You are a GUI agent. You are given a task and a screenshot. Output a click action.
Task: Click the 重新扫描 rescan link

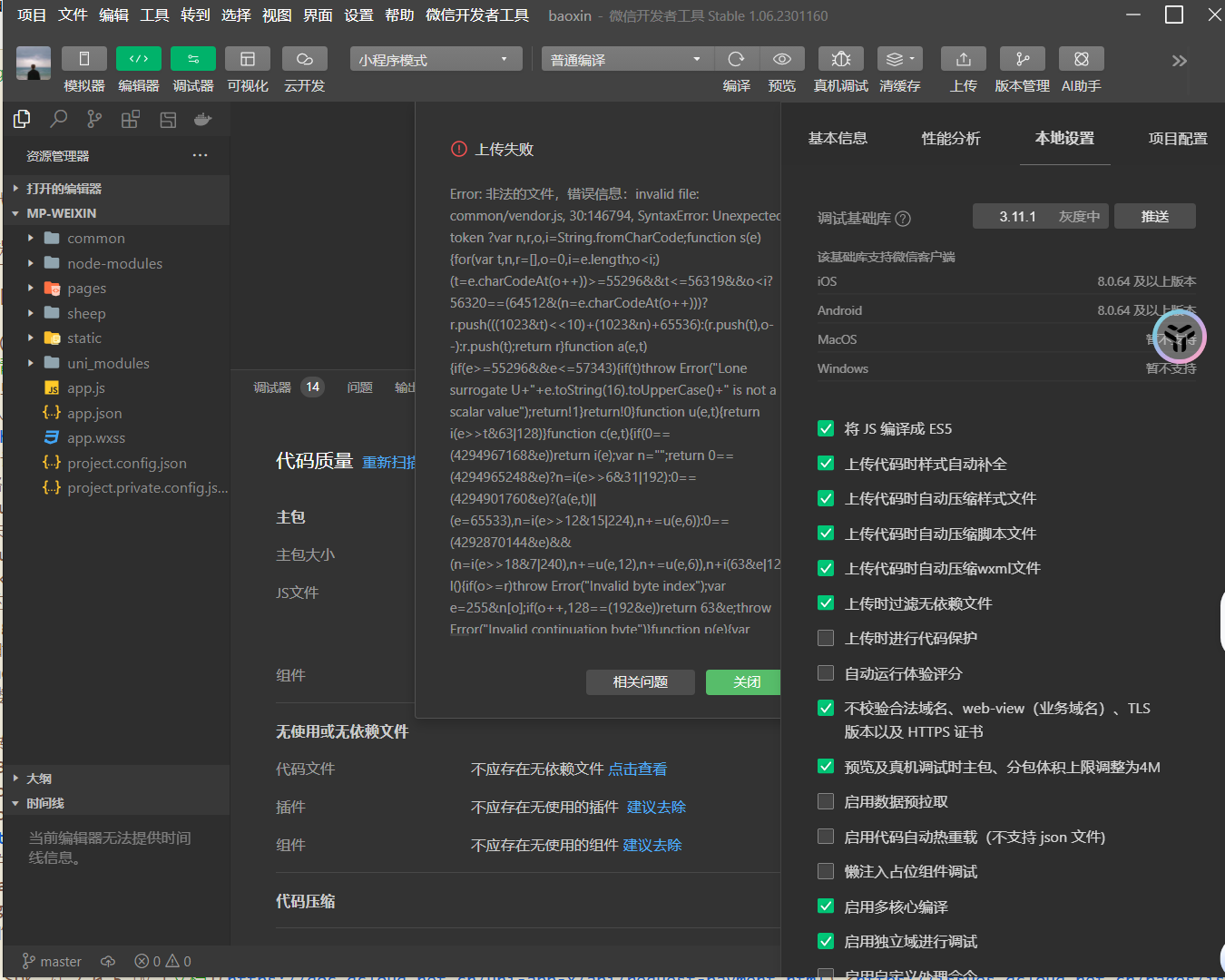(x=389, y=462)
